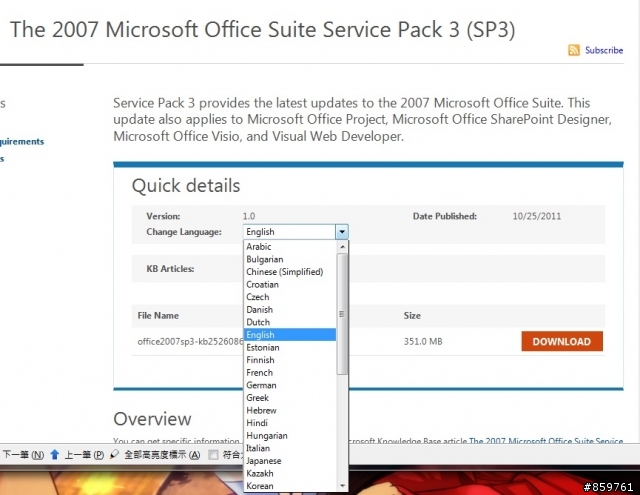Toggle the find bar match checkbox
Viewport: 640px width, 495px height.
pos(213,455)
